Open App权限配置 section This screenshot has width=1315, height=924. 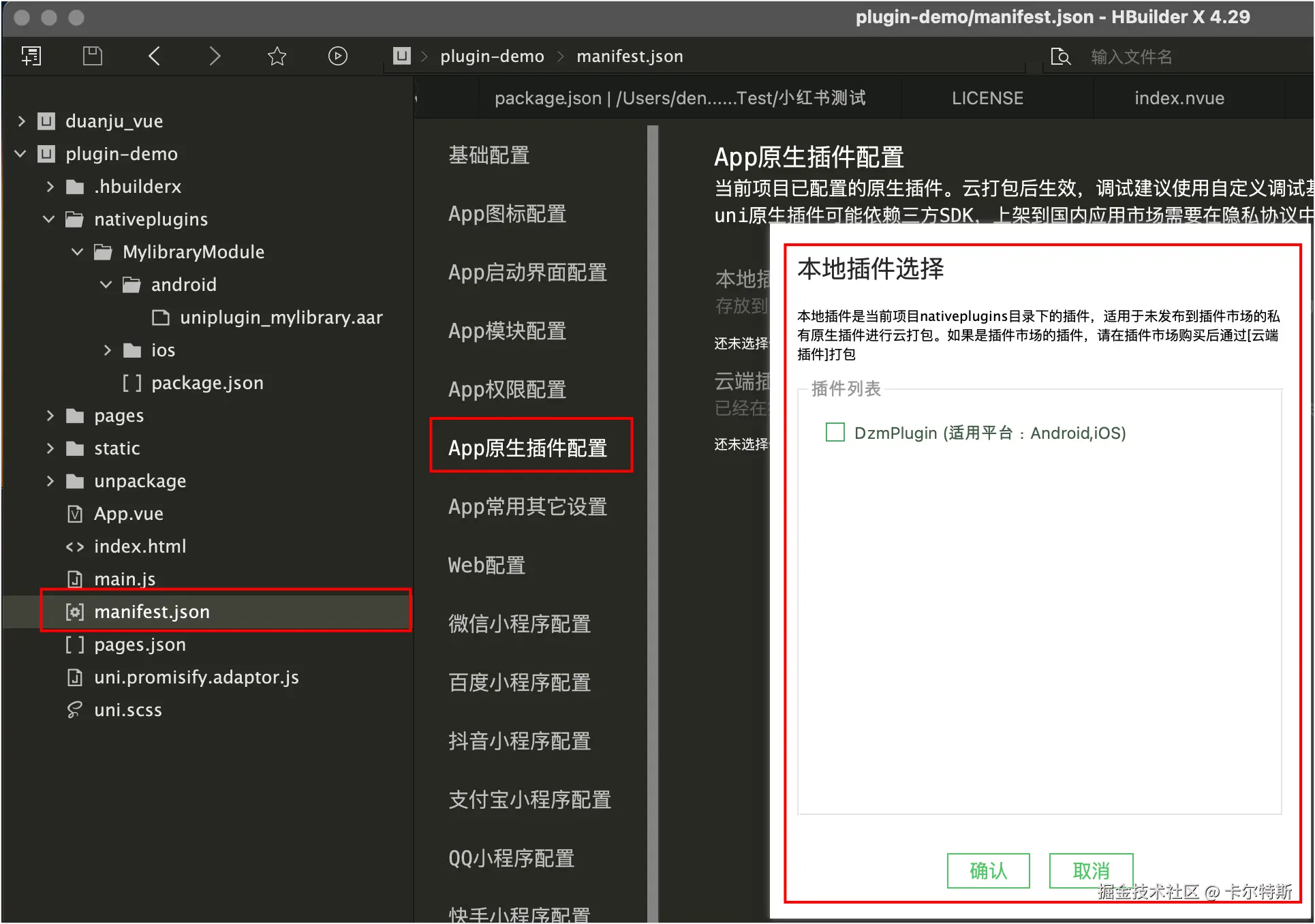pos(507,390)
